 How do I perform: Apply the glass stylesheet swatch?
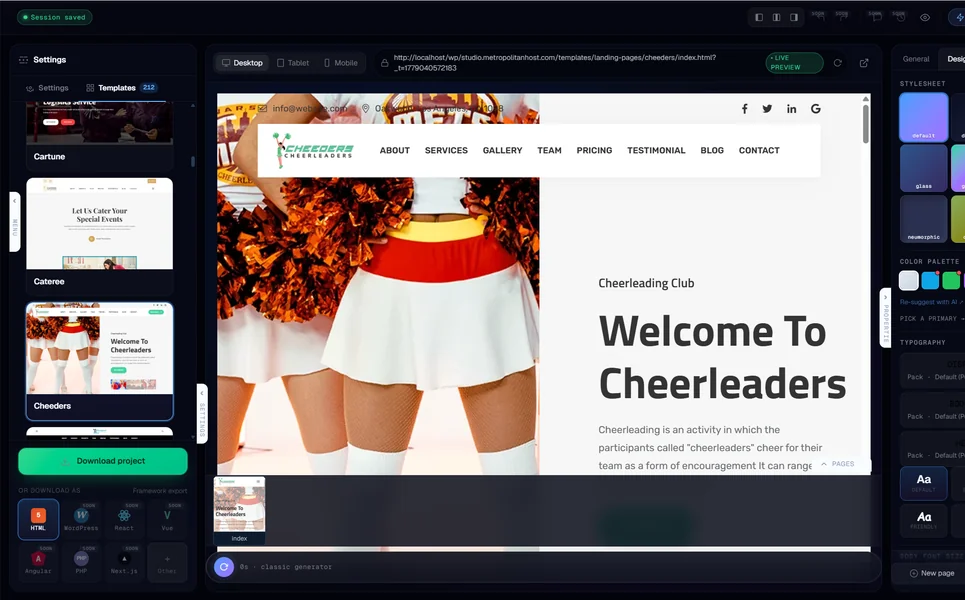(x=923, y=168)
